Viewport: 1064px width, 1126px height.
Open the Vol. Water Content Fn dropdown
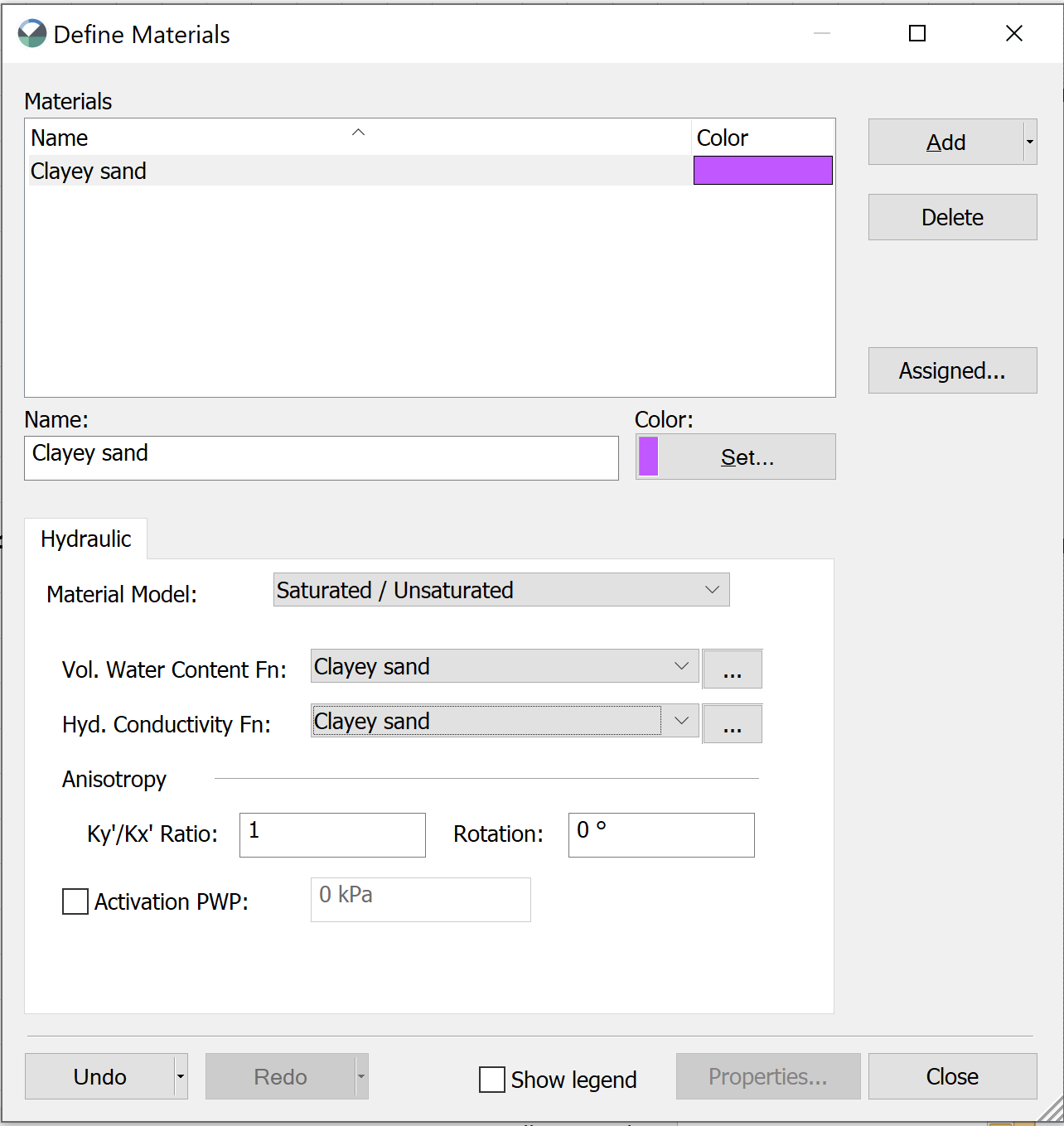[504, 666]
